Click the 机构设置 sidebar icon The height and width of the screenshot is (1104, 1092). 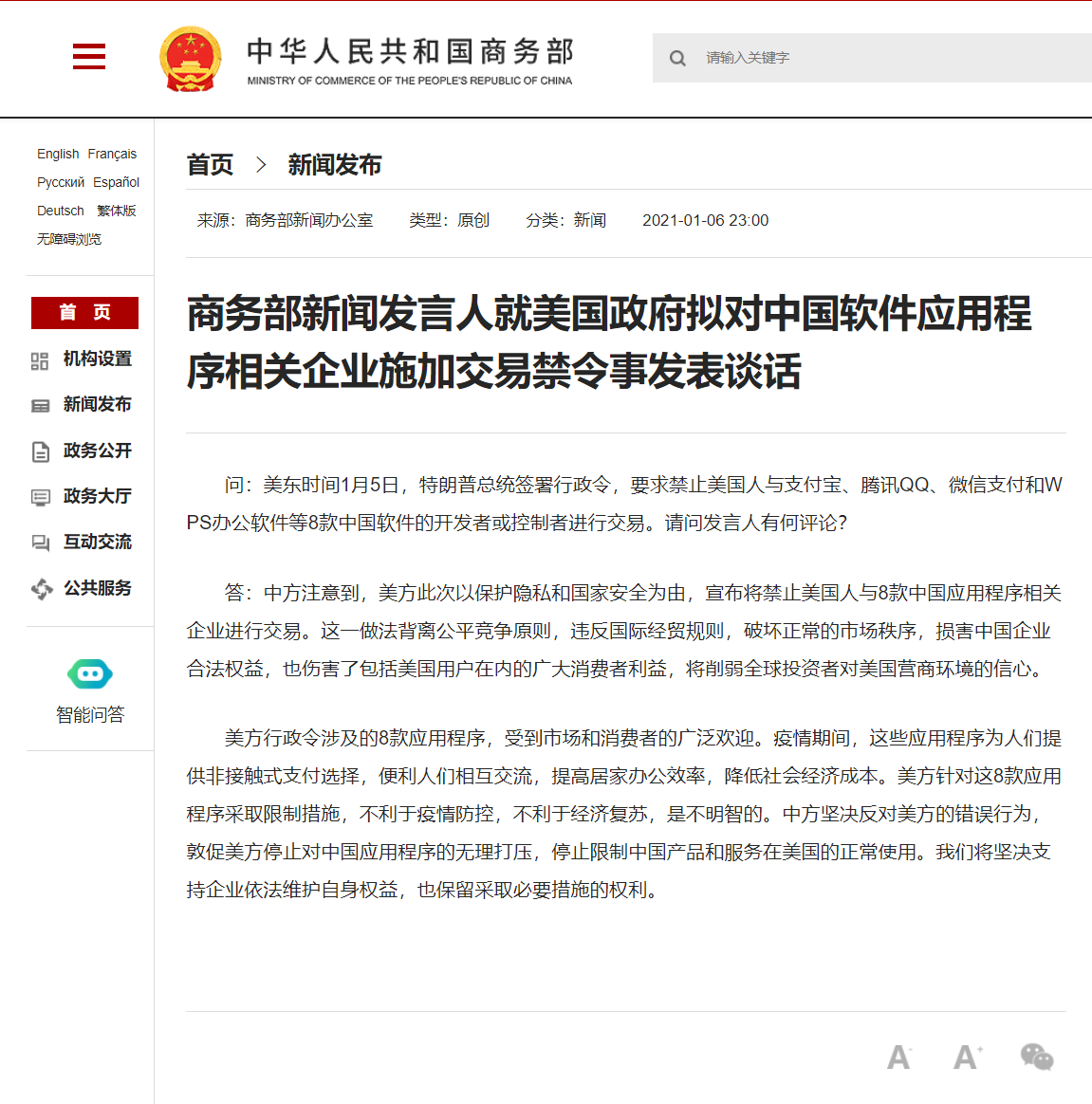[x=40, y=360]
